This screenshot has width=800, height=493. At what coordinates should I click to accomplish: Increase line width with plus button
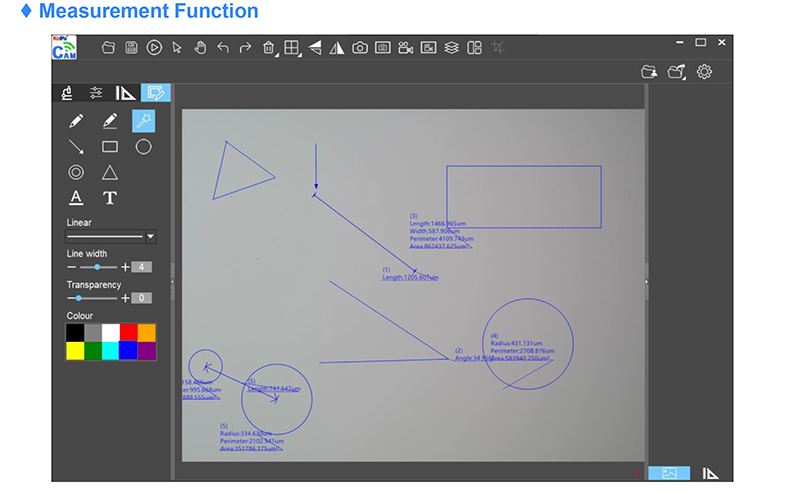[x=125, y=267]
